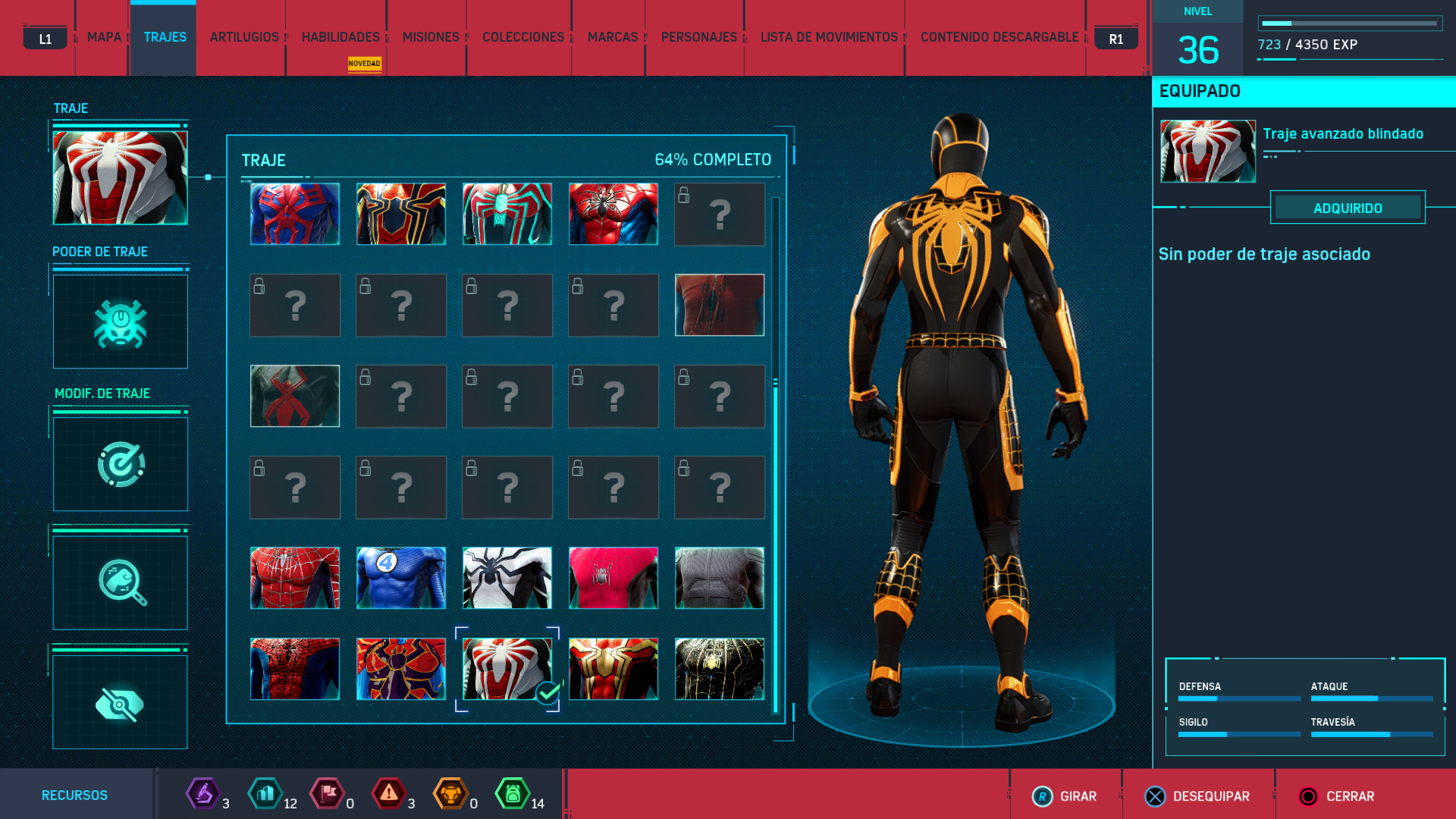Select the white Future Foundation suit thumbnail
The height and width of the screenshot is (819, 1456).
point(507,578)
